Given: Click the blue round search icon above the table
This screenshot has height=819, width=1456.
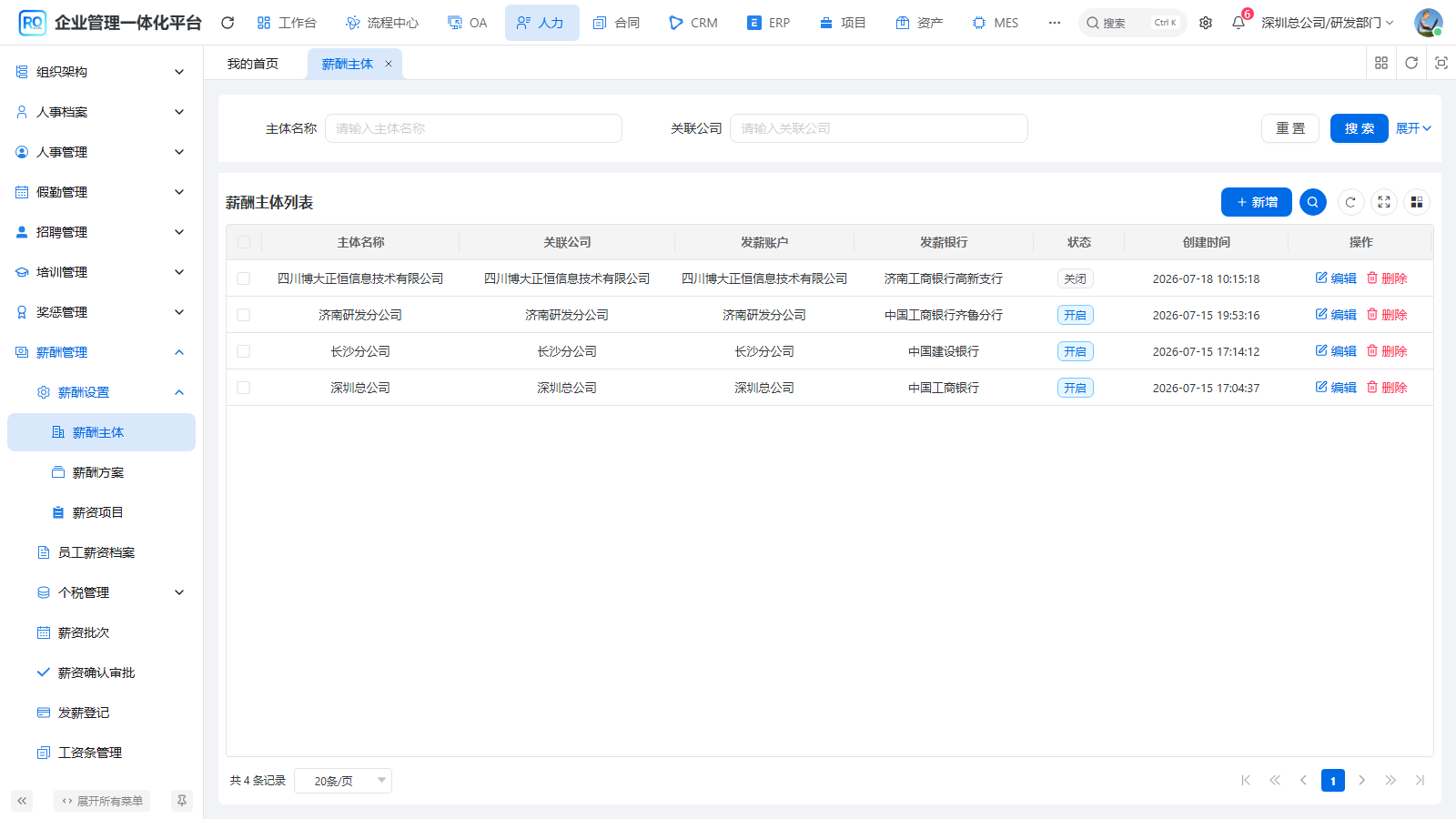Looking at the screenshot, I should pos(1313,202).
